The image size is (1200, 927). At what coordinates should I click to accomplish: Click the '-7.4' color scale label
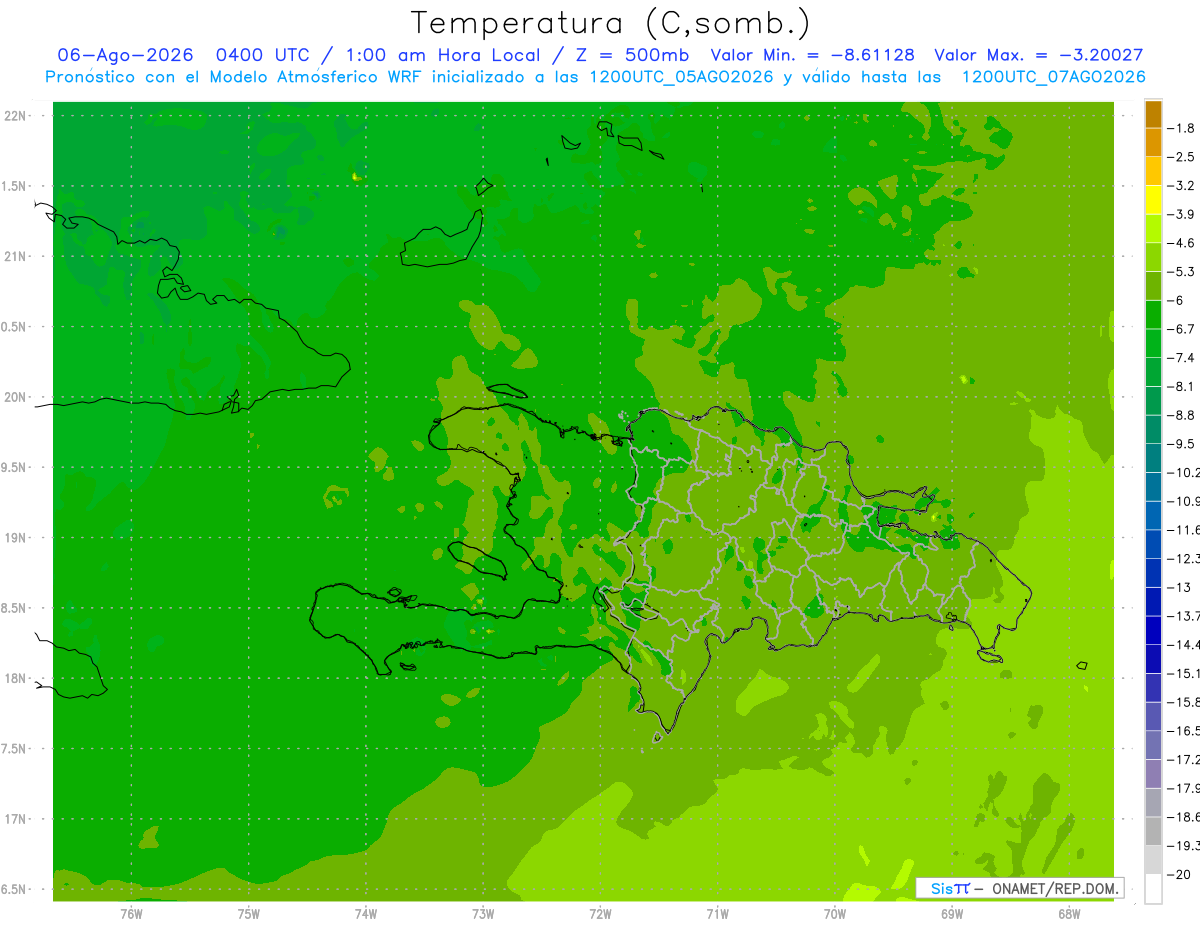tap(1181, 357)
